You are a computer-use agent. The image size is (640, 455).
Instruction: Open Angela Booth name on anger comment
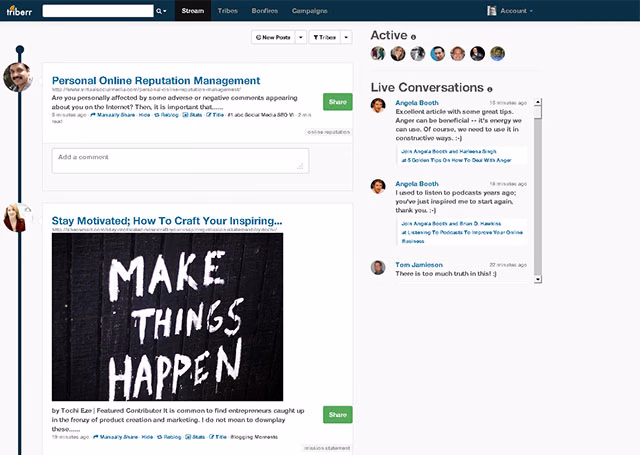[417, 103]
